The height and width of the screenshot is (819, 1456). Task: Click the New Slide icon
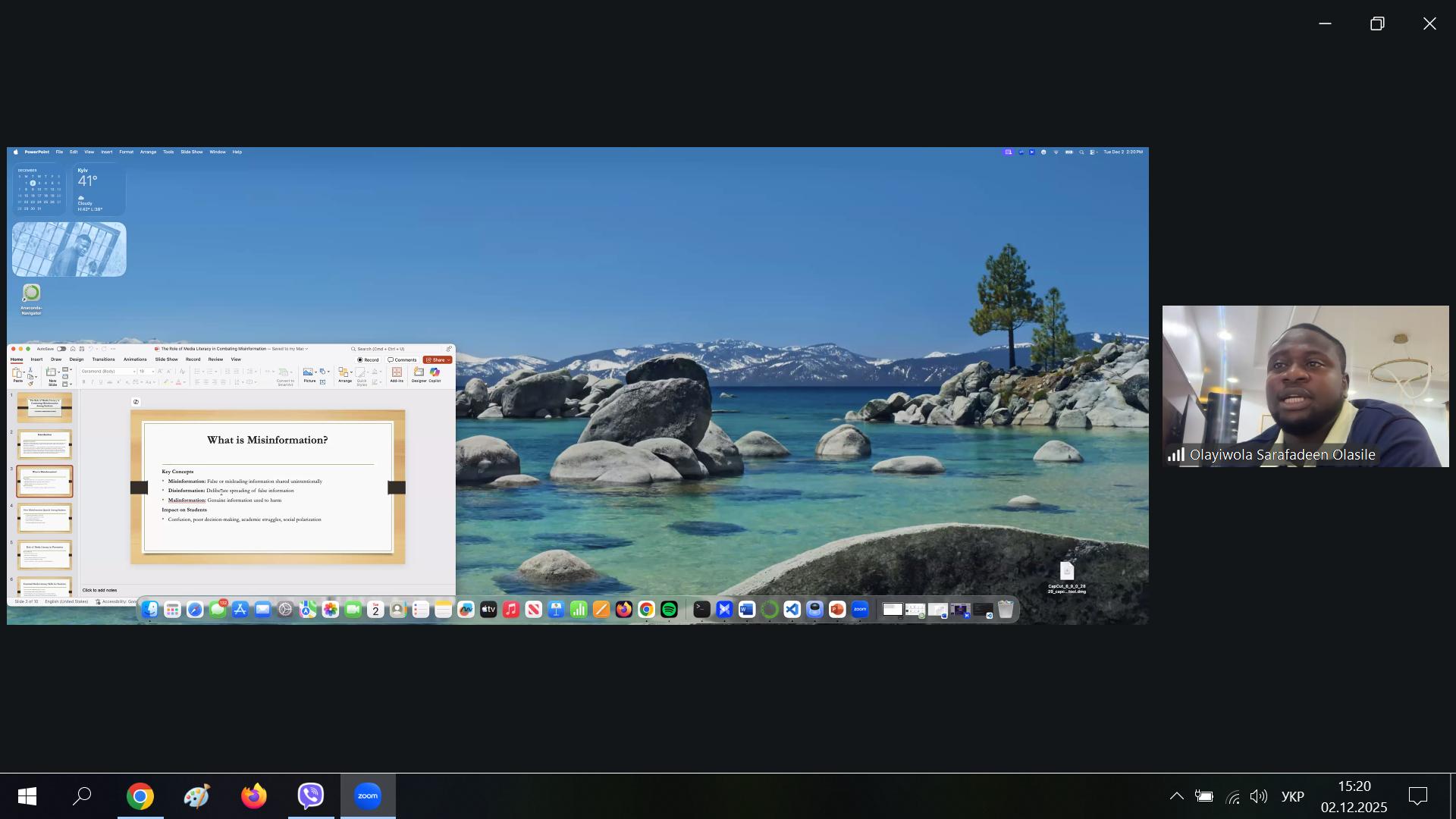(x=52, y=372)
